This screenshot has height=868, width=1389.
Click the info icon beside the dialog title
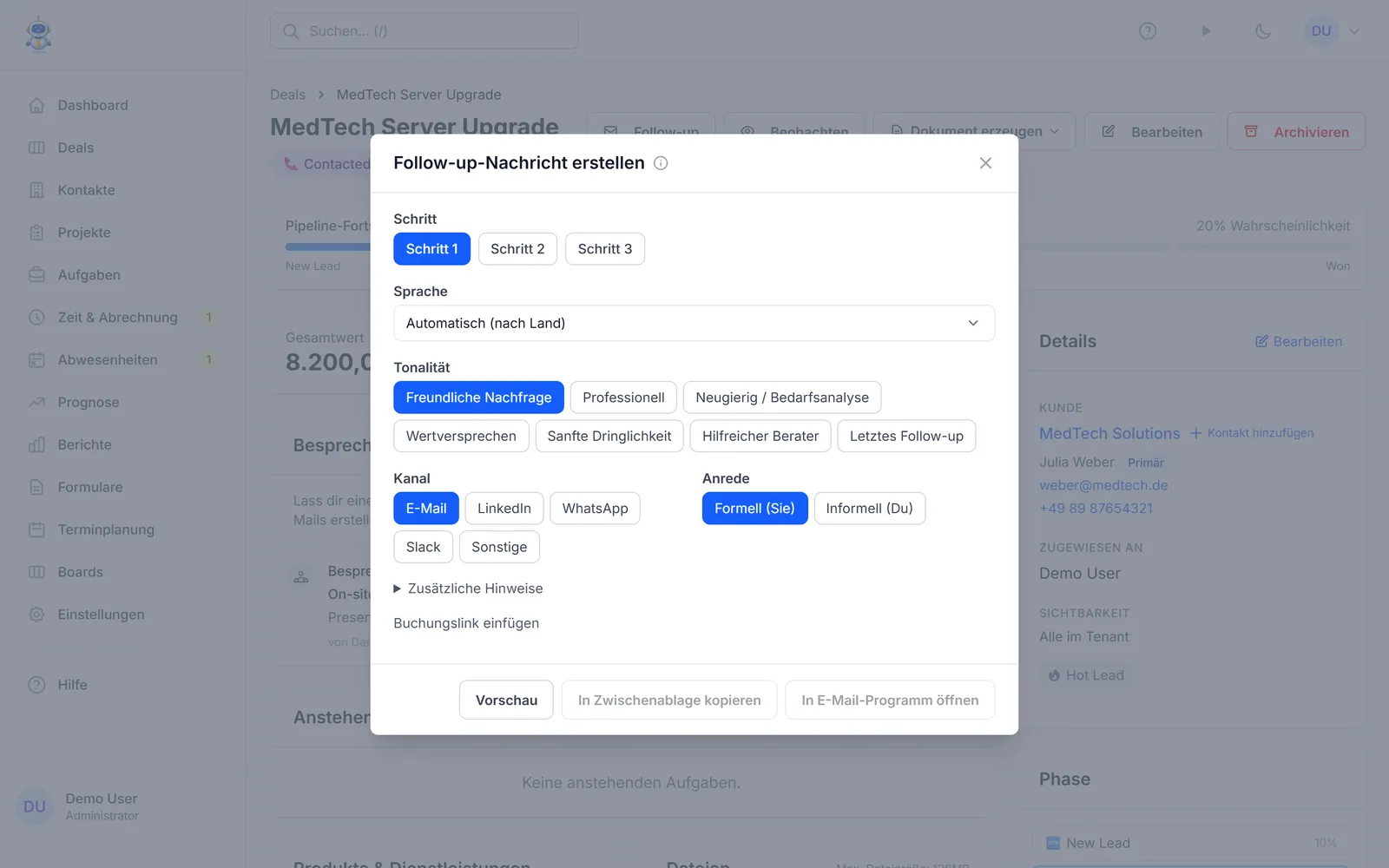click(661, 163)
